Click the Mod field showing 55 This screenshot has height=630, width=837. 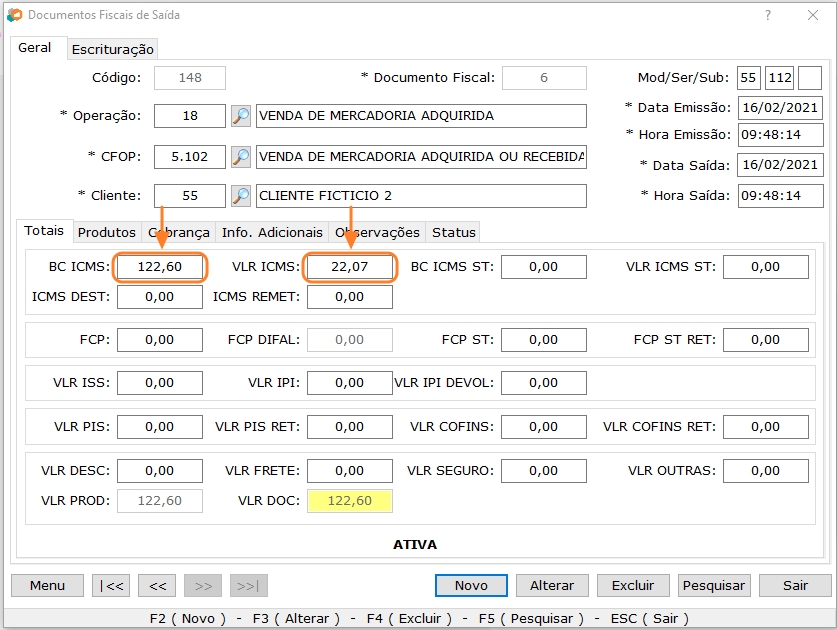(748, 78)
